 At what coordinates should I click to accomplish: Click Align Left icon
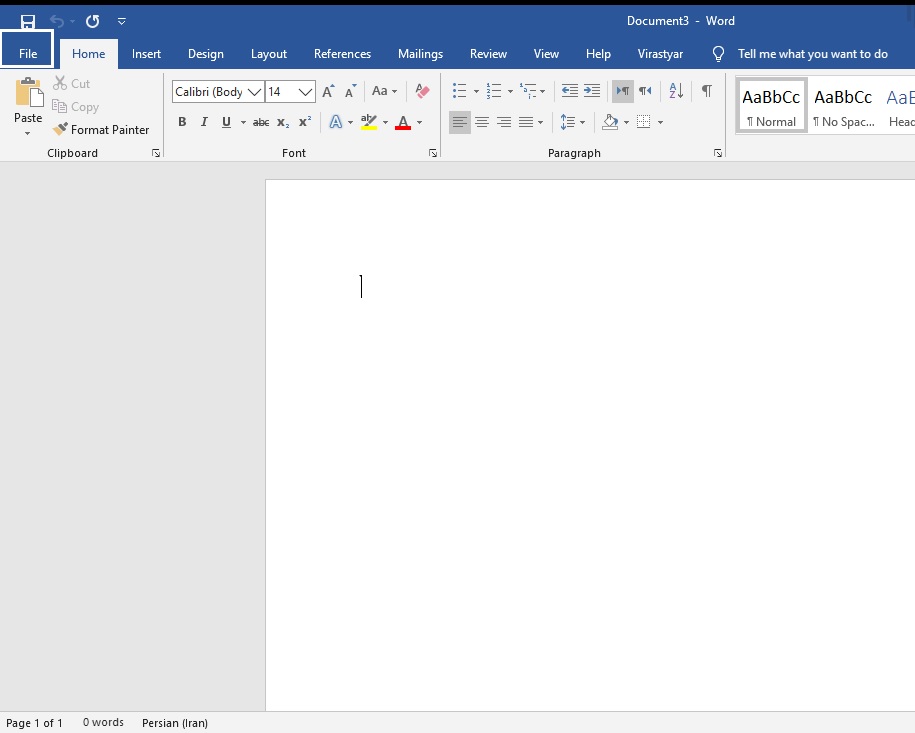coord(460,122)
